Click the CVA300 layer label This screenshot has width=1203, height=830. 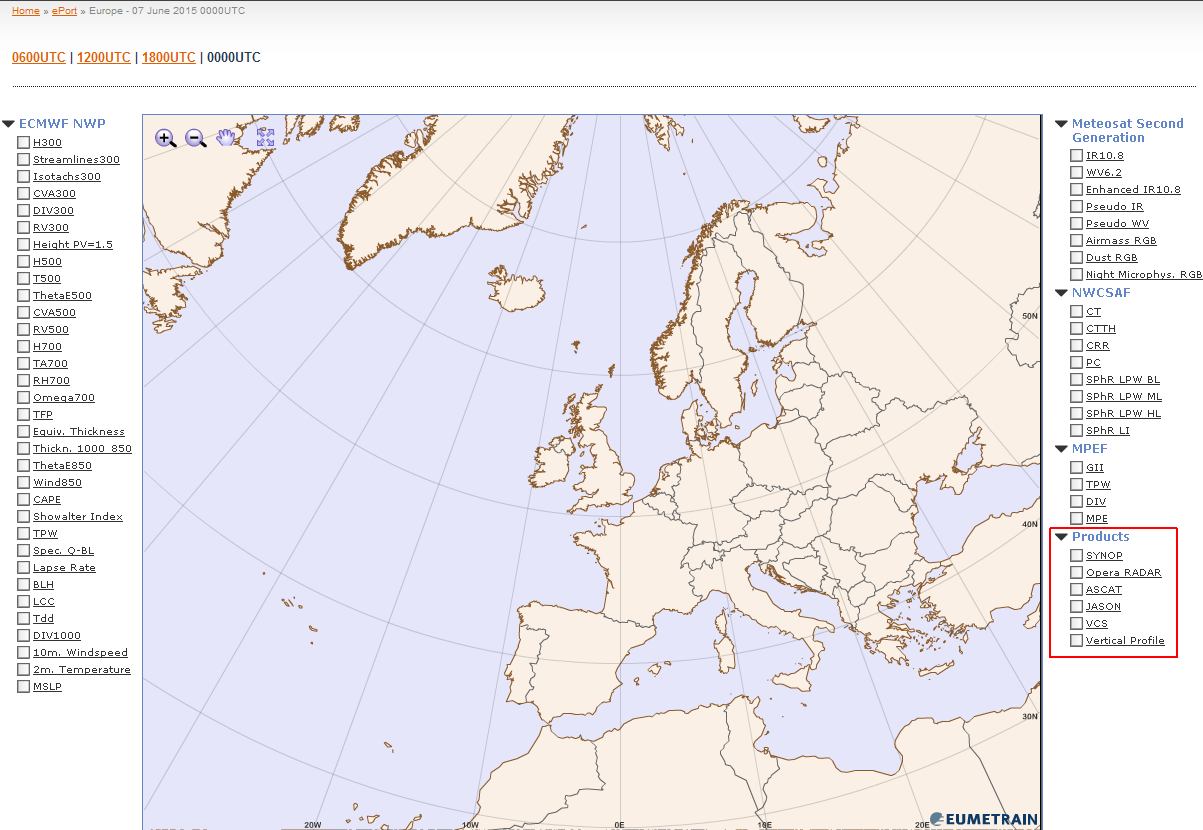pos(54,194)
